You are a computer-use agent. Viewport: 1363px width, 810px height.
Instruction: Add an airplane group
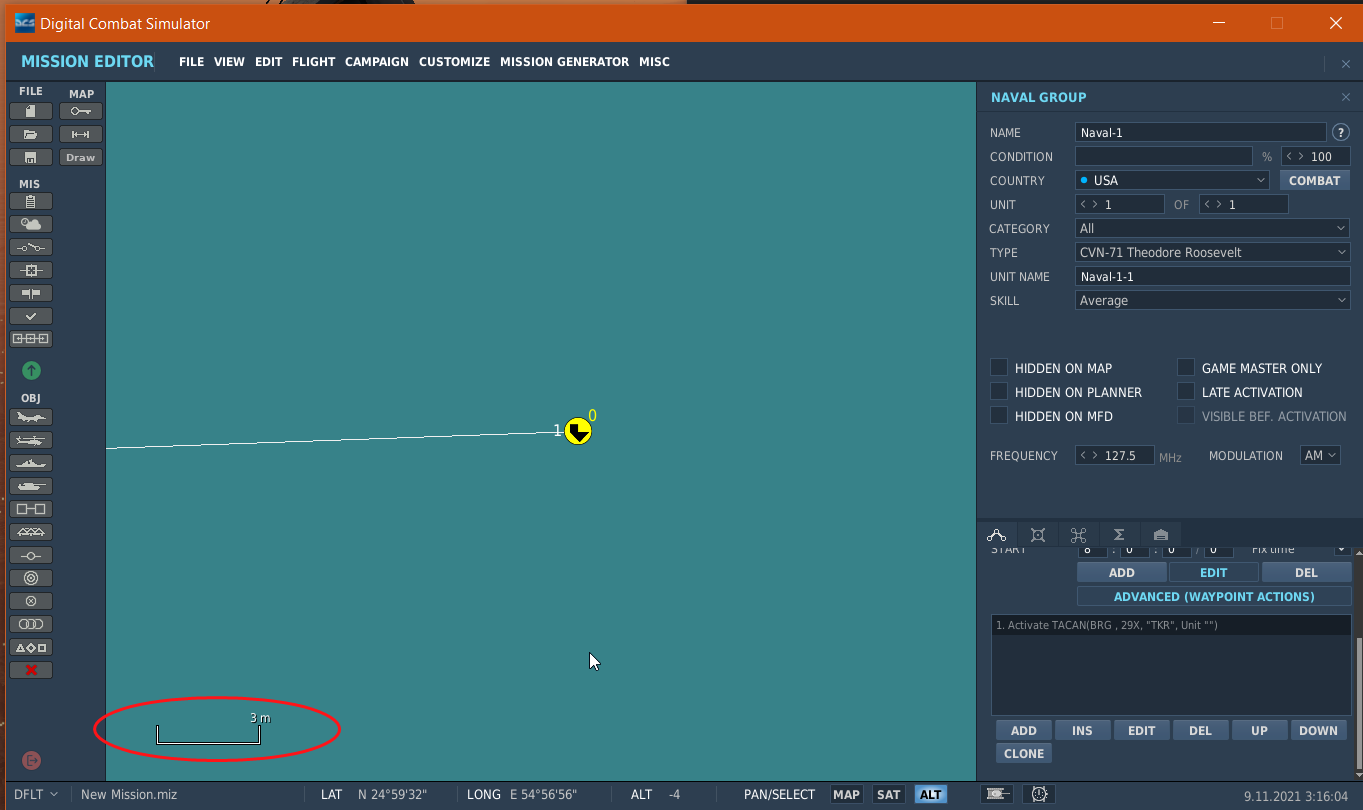click(31, 417)
